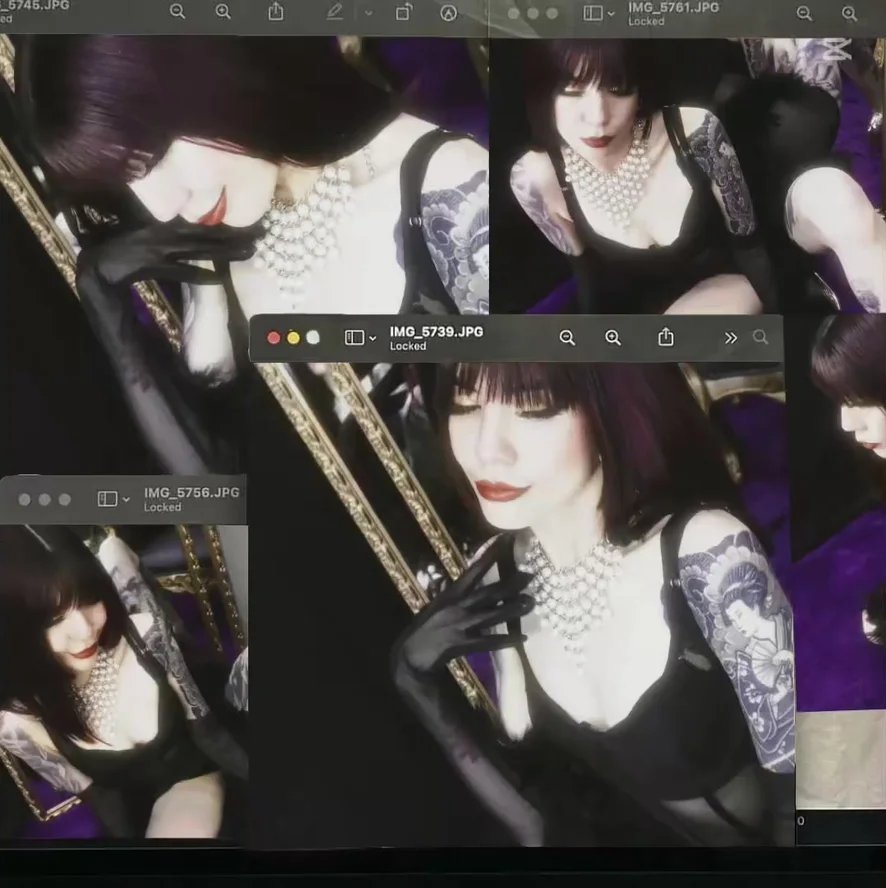Zoom in on the IMG_5739.JPG image
The height and width of the screenshot is (888, 886).
pos(613,338)
